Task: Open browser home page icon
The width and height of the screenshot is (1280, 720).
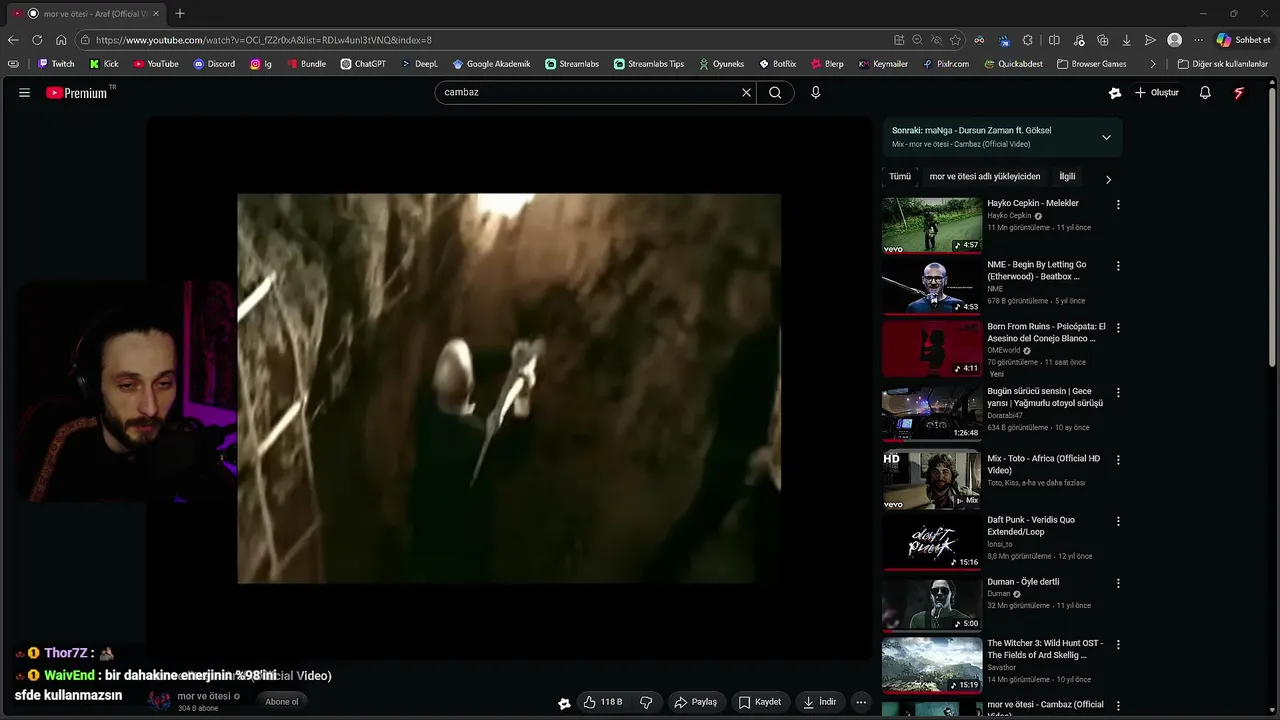Action: [x=61, y=40]
